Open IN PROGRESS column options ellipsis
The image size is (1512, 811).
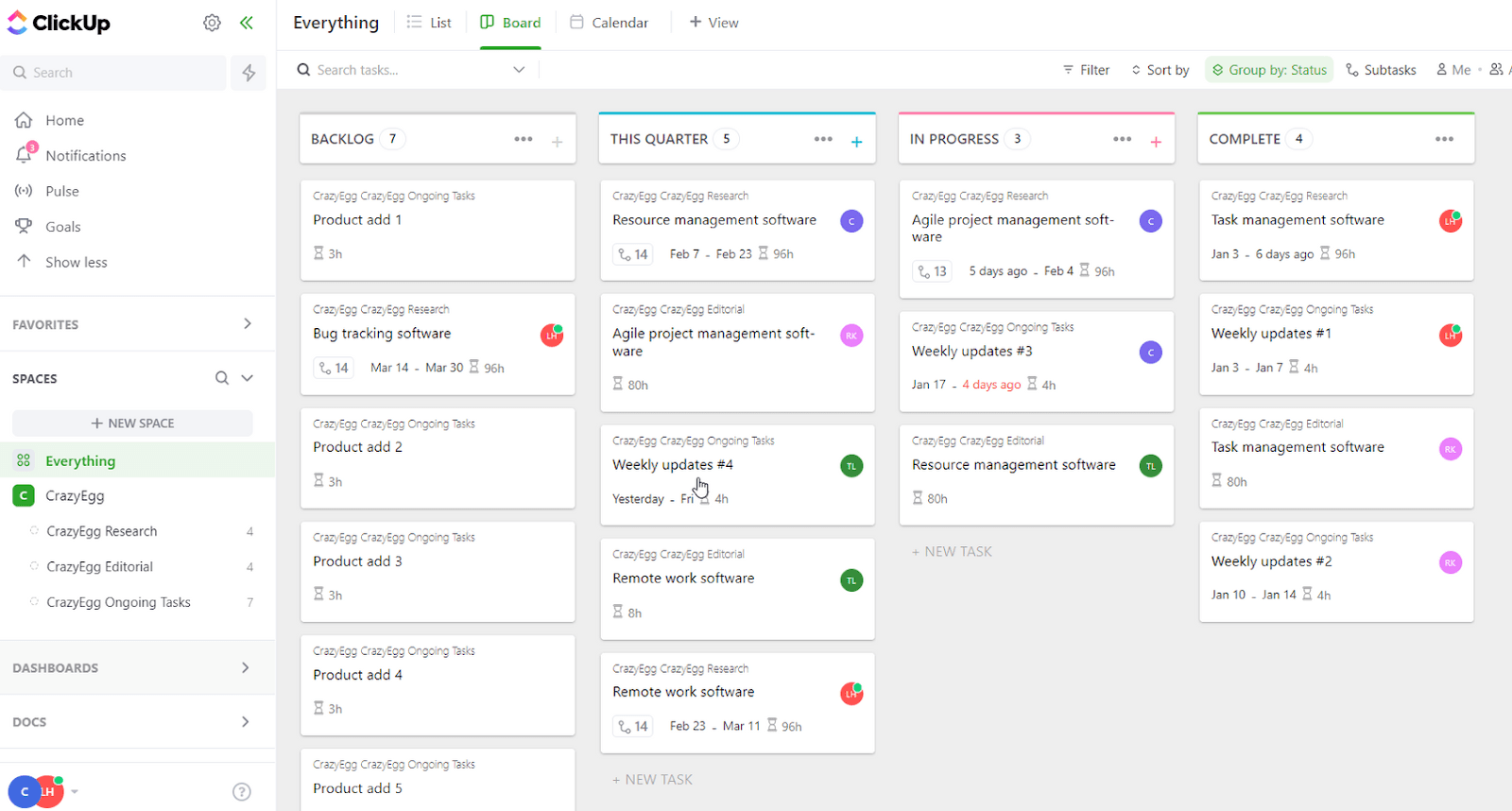[x=1122, y=139]
